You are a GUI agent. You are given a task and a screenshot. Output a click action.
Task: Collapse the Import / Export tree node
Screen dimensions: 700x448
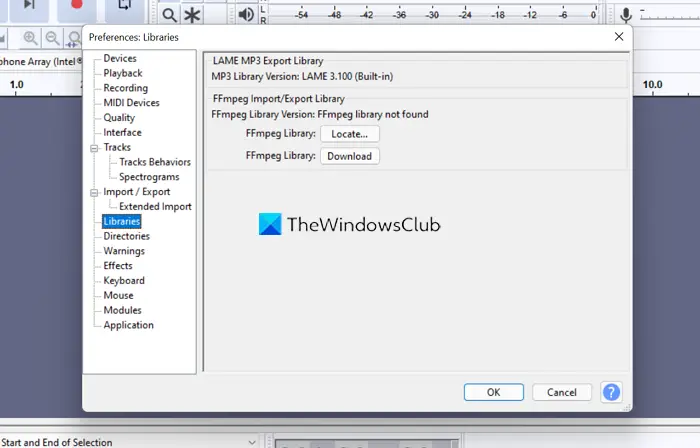tap(94, 193)
